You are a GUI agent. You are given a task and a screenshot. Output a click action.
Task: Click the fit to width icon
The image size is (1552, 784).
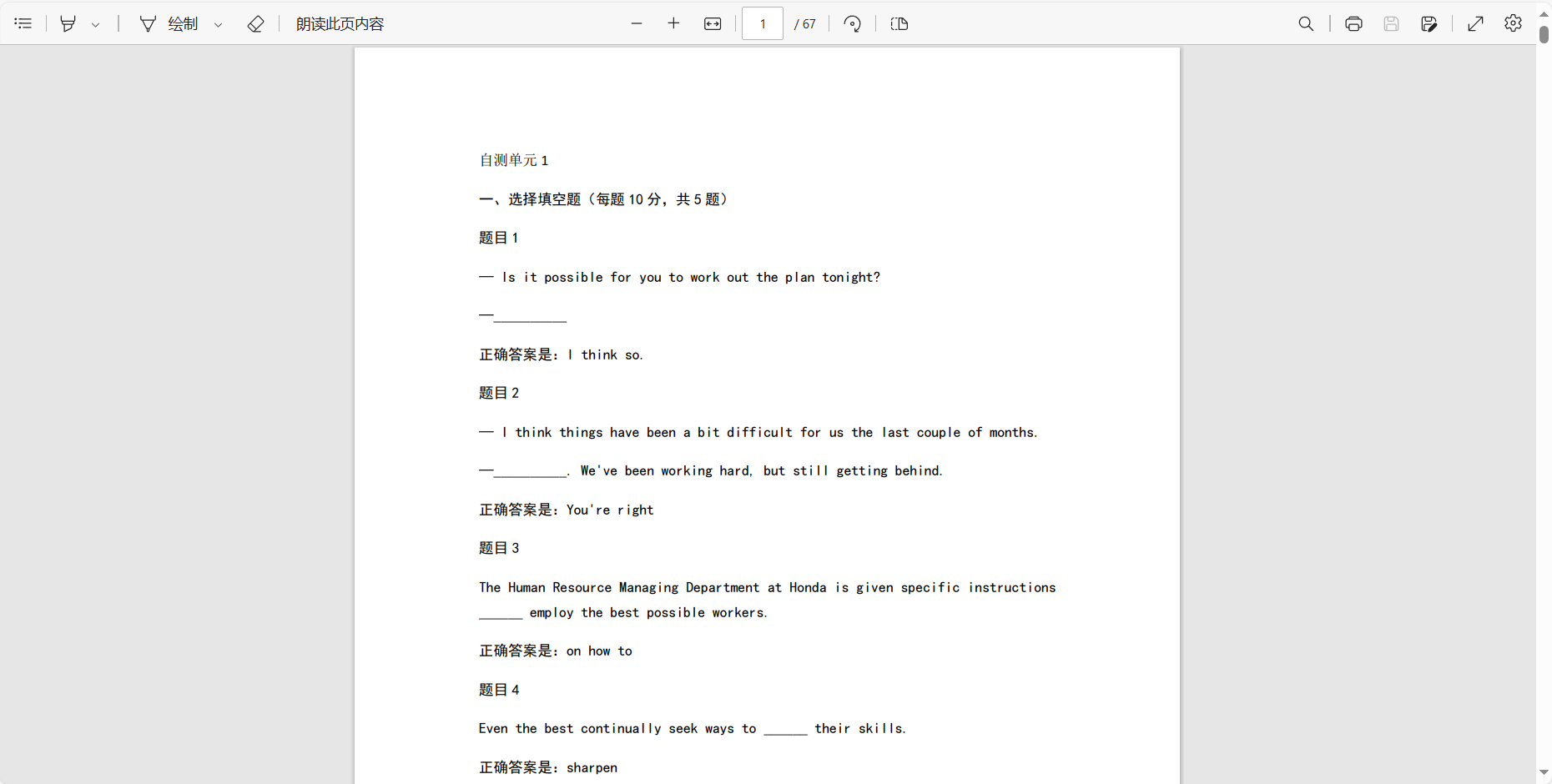pyautogui.click(x=713, y=23)
